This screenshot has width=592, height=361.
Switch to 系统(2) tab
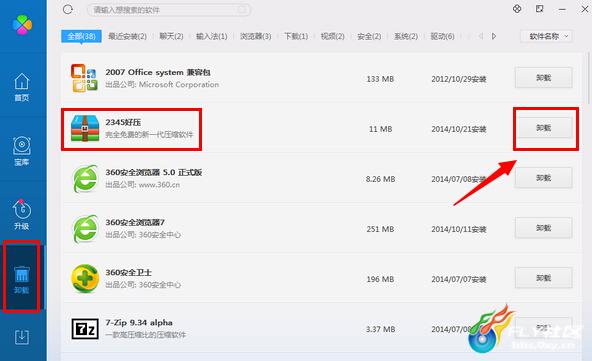point(406,36)
